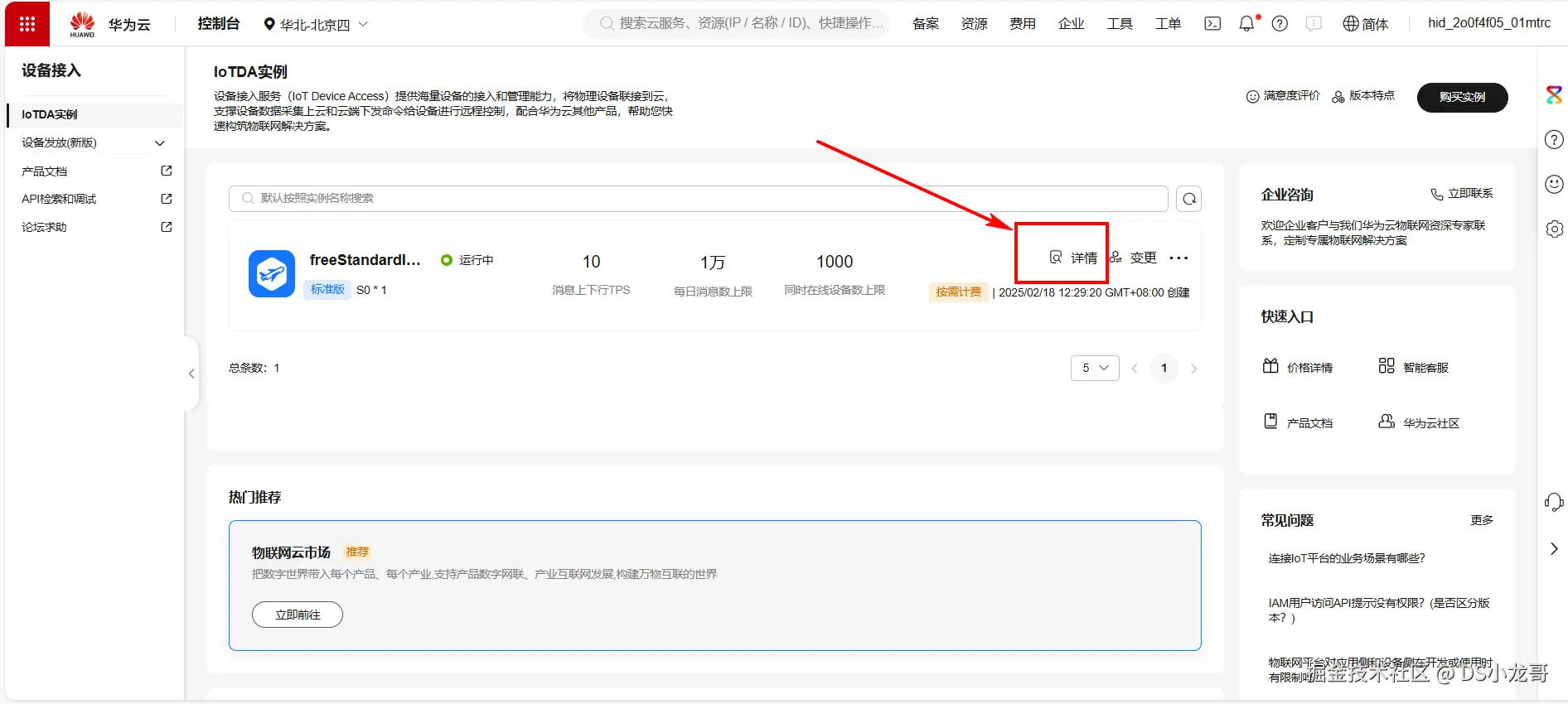Image resolution: width=1568 pixels, height=704 pixels.
Task: Open 华为云社区 quick entry
Action: click(1419, 422)
